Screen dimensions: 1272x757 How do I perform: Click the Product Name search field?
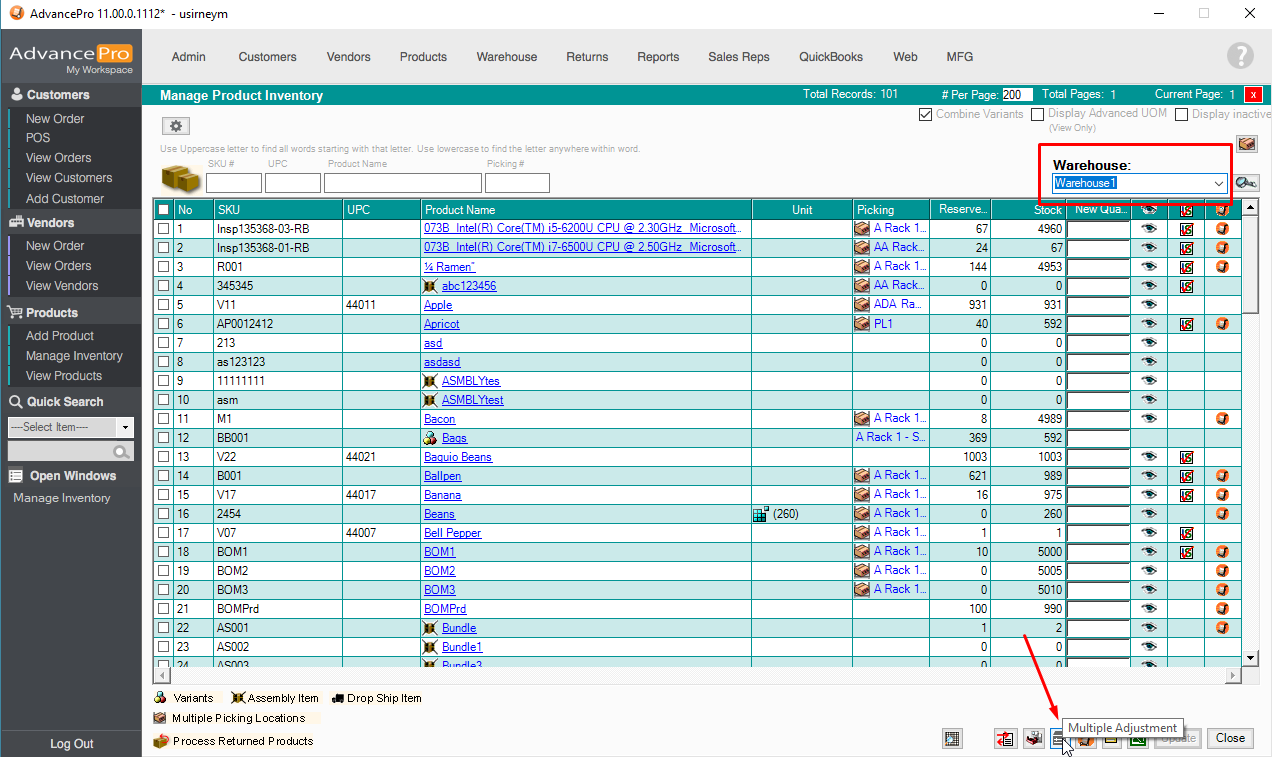[x=402, y=183]
